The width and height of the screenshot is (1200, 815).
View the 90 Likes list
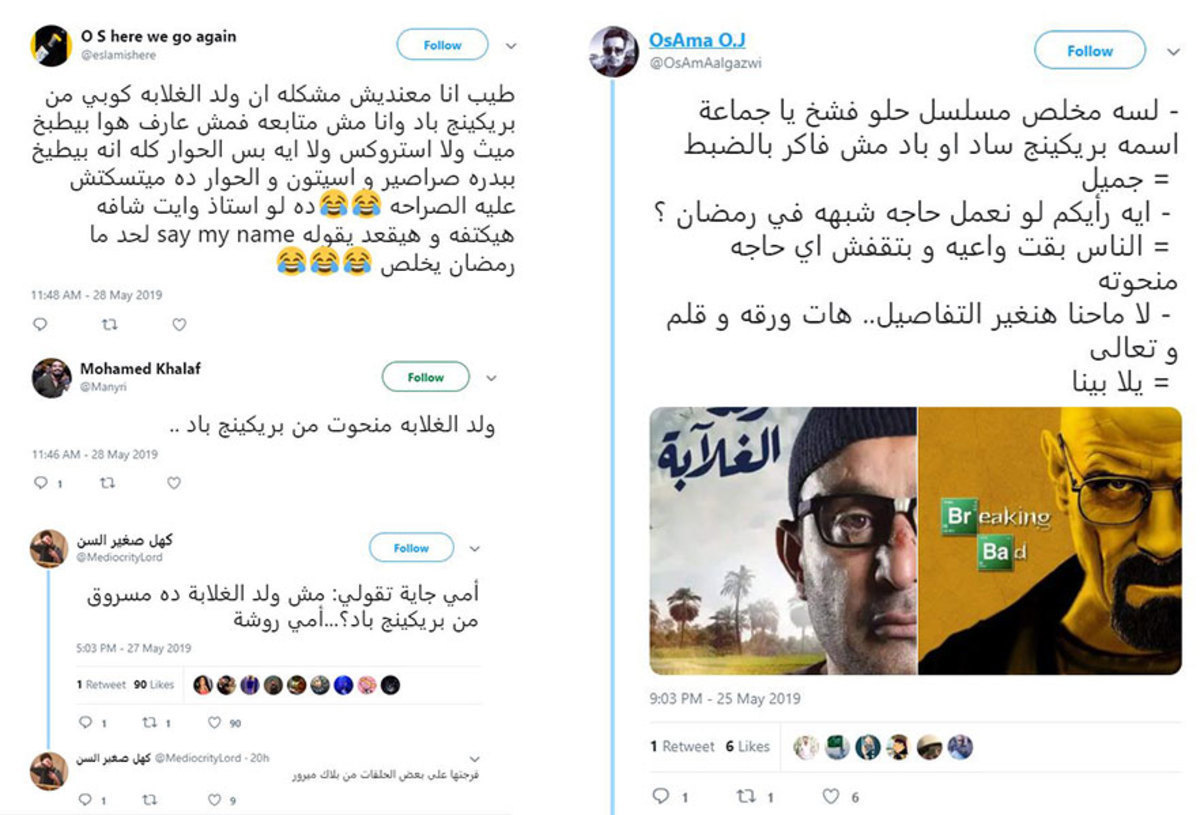154,685
